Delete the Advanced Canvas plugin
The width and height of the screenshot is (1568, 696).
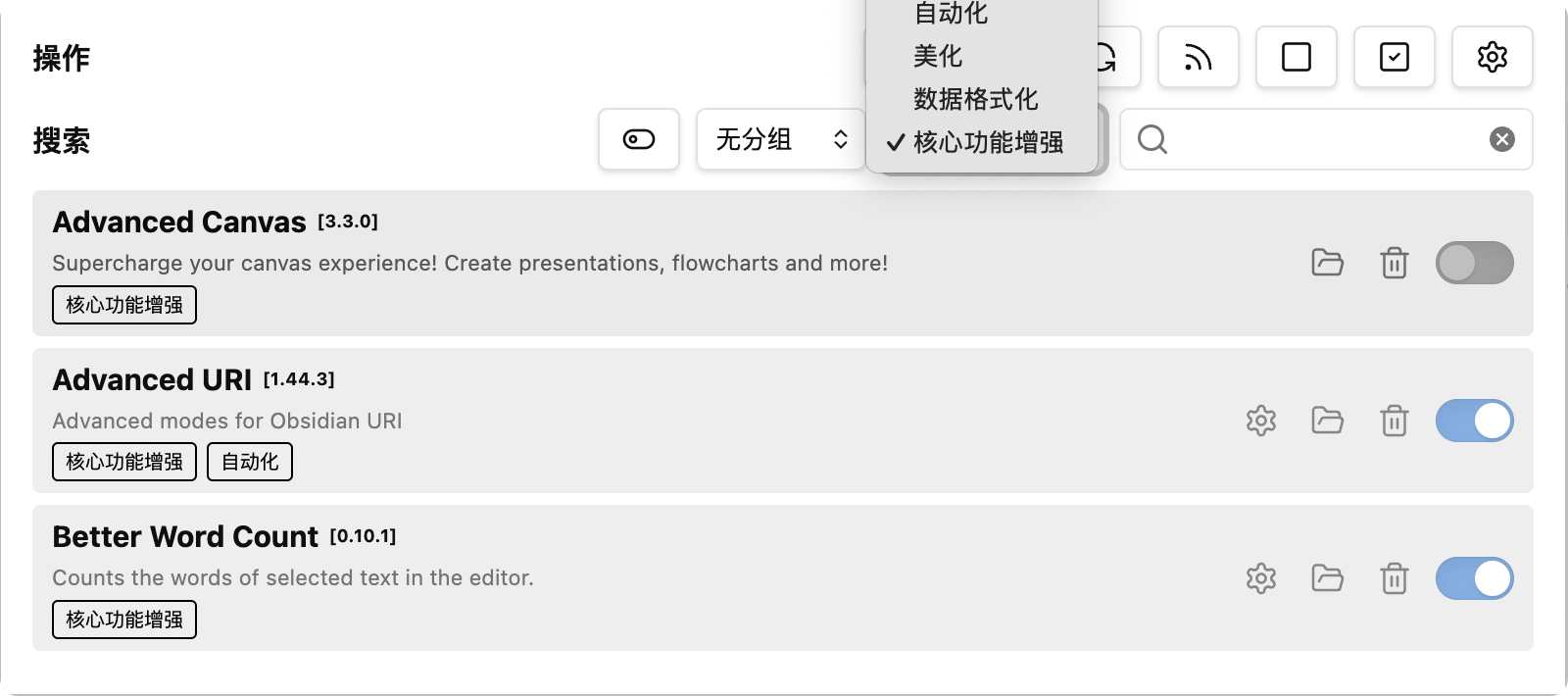tap(1394, 263)
